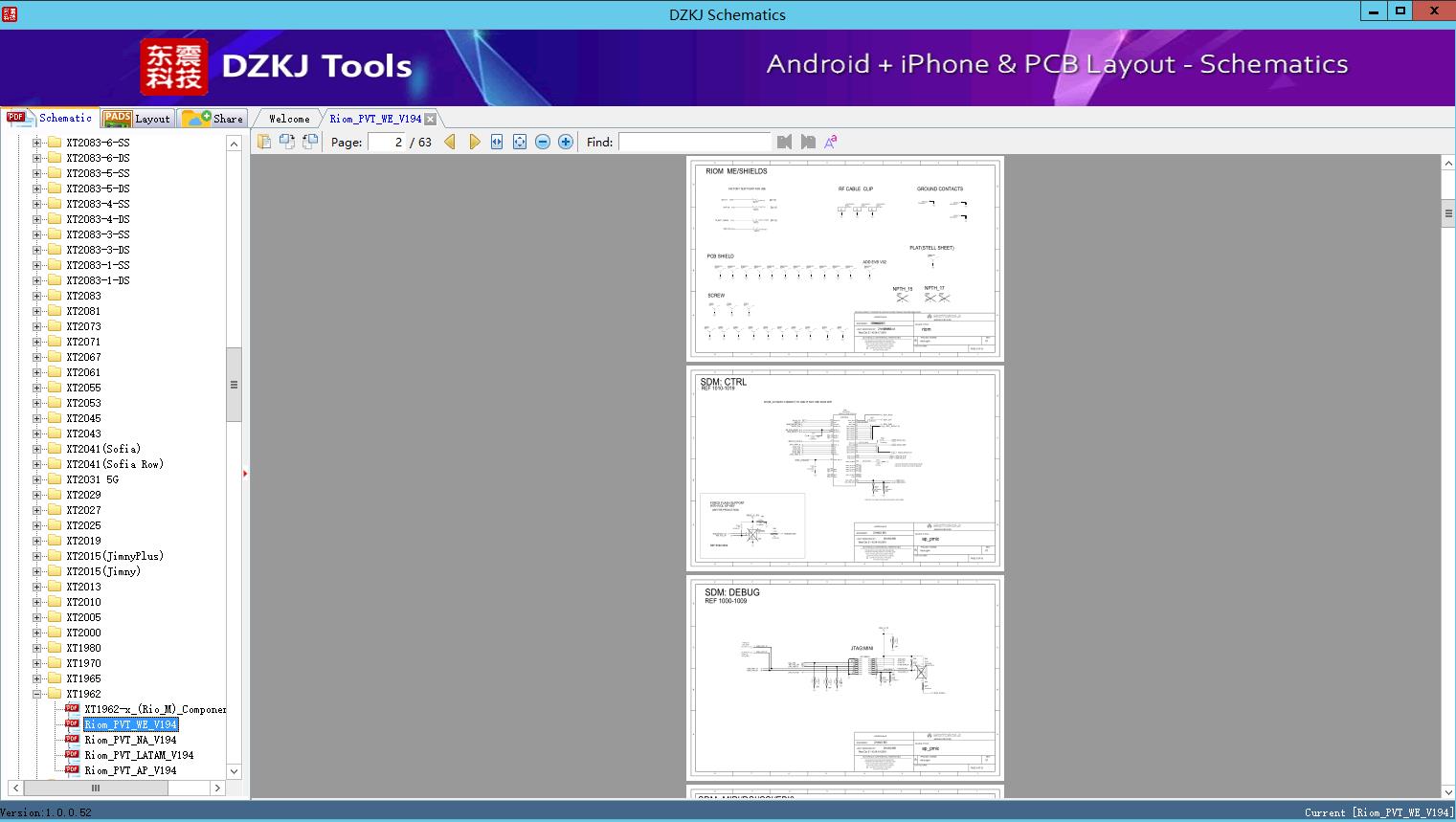Fit page to width
Viewport: 1456px width, 822px height.
coord(497,142)
